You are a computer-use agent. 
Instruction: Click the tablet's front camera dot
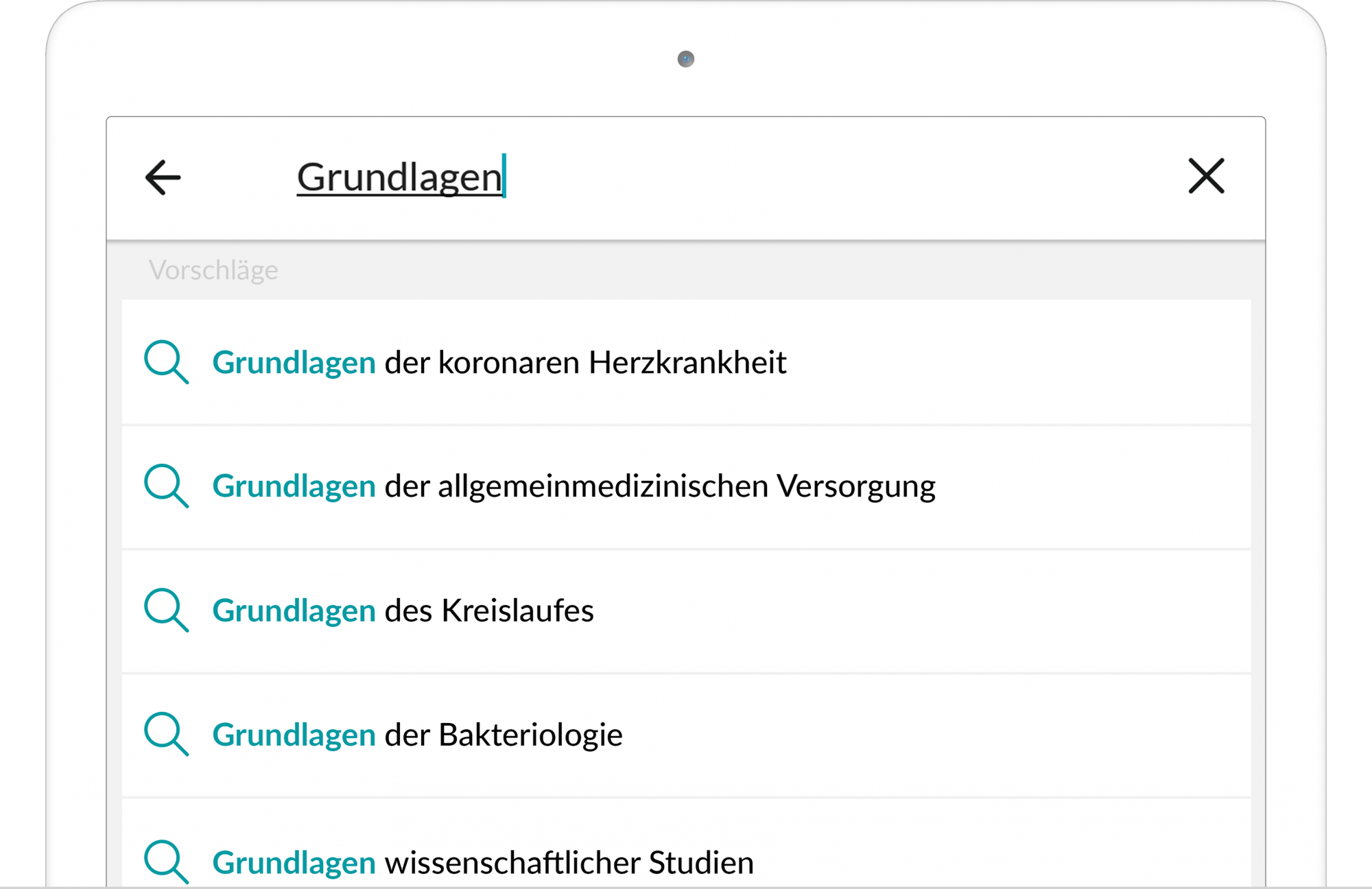coord(686,59)
